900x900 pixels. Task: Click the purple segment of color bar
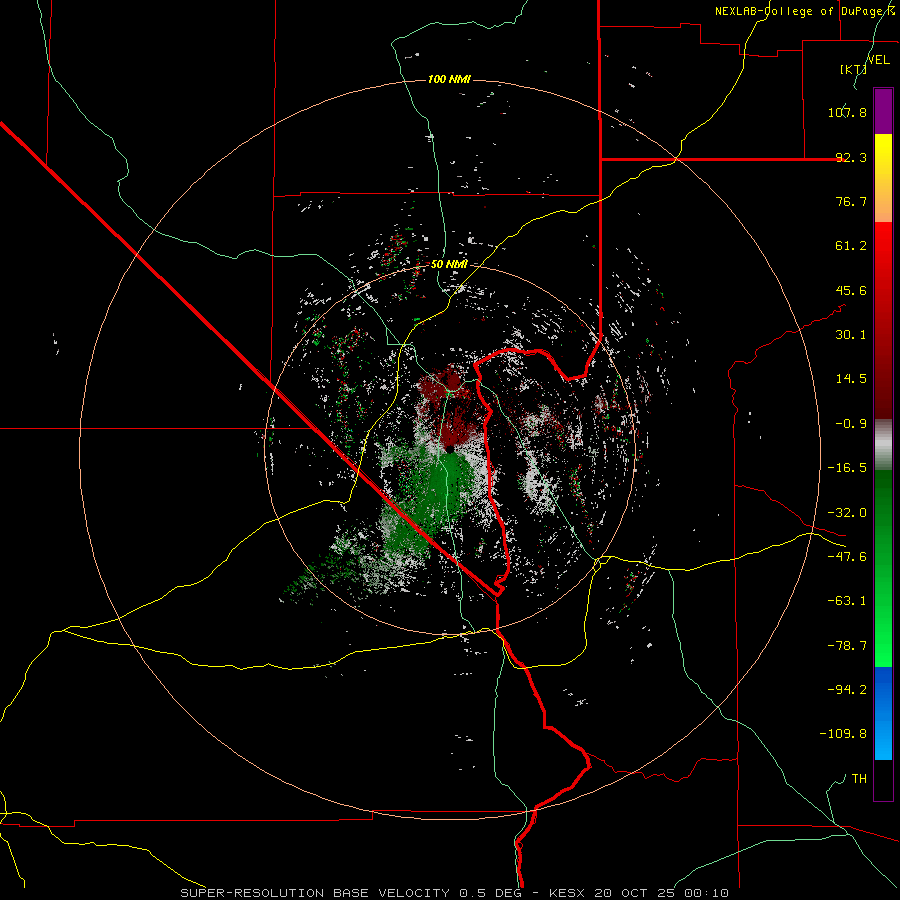(883, 111)
